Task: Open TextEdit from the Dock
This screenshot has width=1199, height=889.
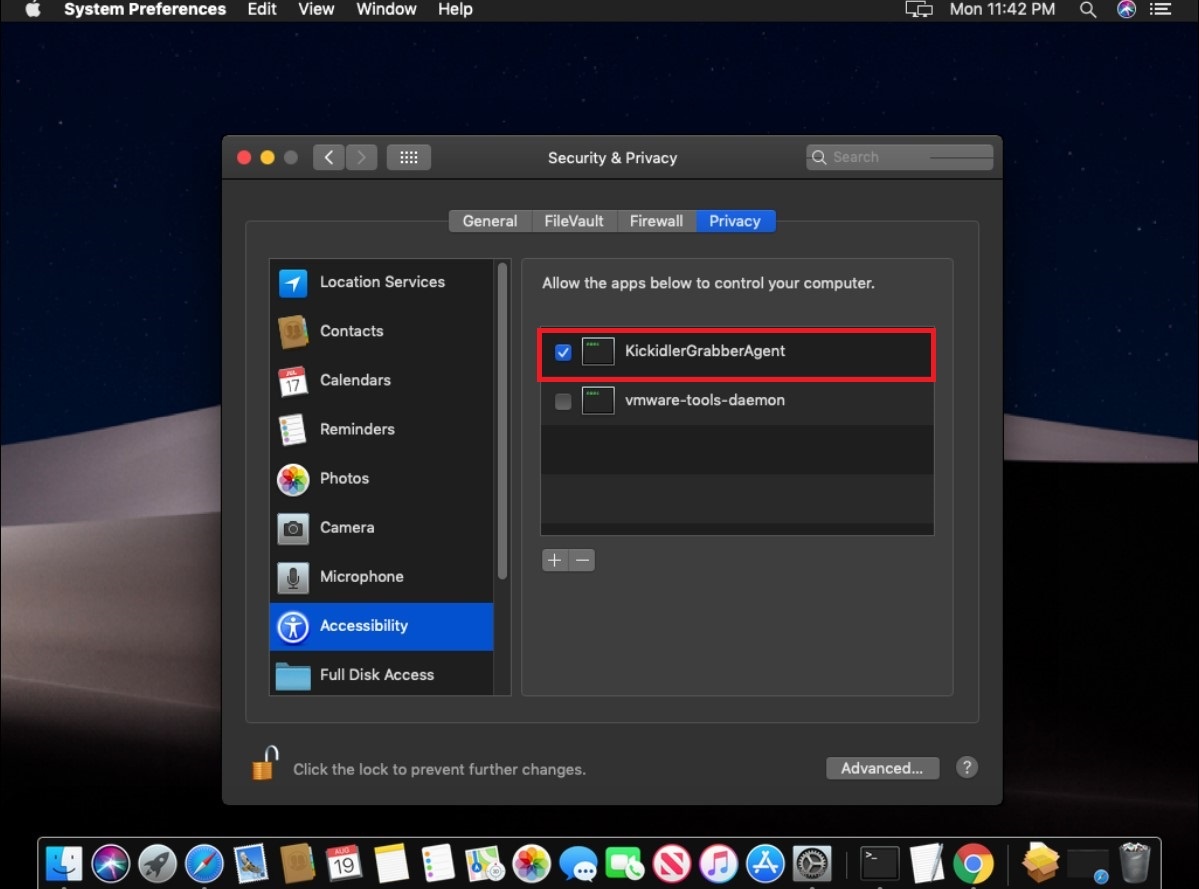Action: tap(926, 864)
